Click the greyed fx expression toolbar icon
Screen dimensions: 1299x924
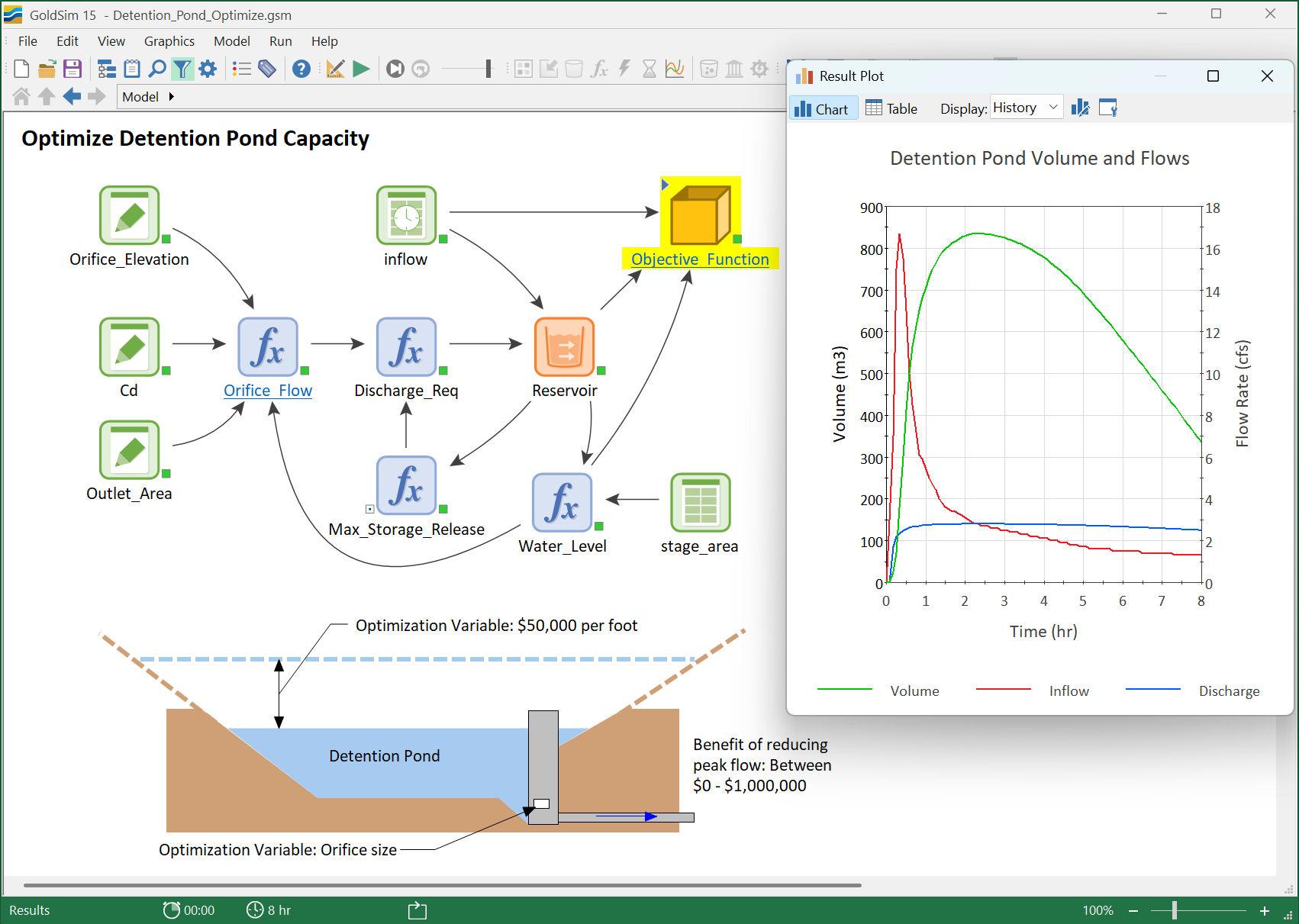click(x=600, y=69)
